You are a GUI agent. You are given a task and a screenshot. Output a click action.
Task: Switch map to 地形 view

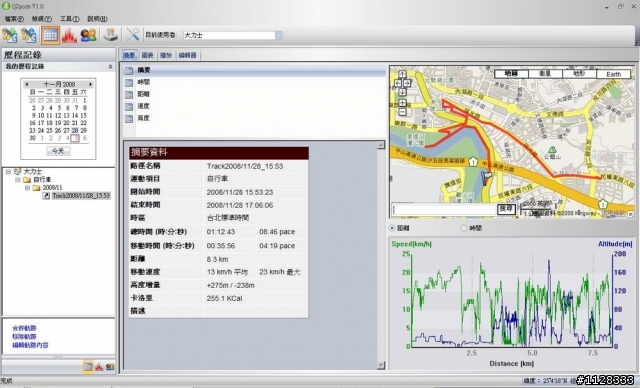point(579,74)
